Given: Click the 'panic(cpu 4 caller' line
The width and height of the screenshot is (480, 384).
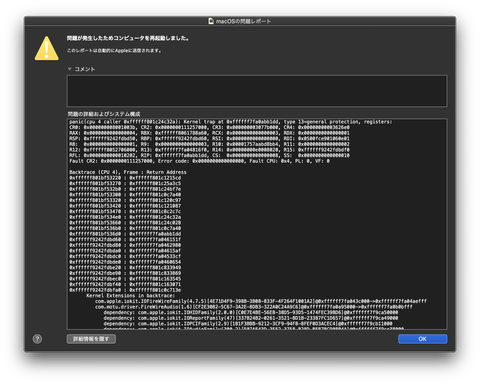Looking at the screenshot, I should click(x=231, y=122).
